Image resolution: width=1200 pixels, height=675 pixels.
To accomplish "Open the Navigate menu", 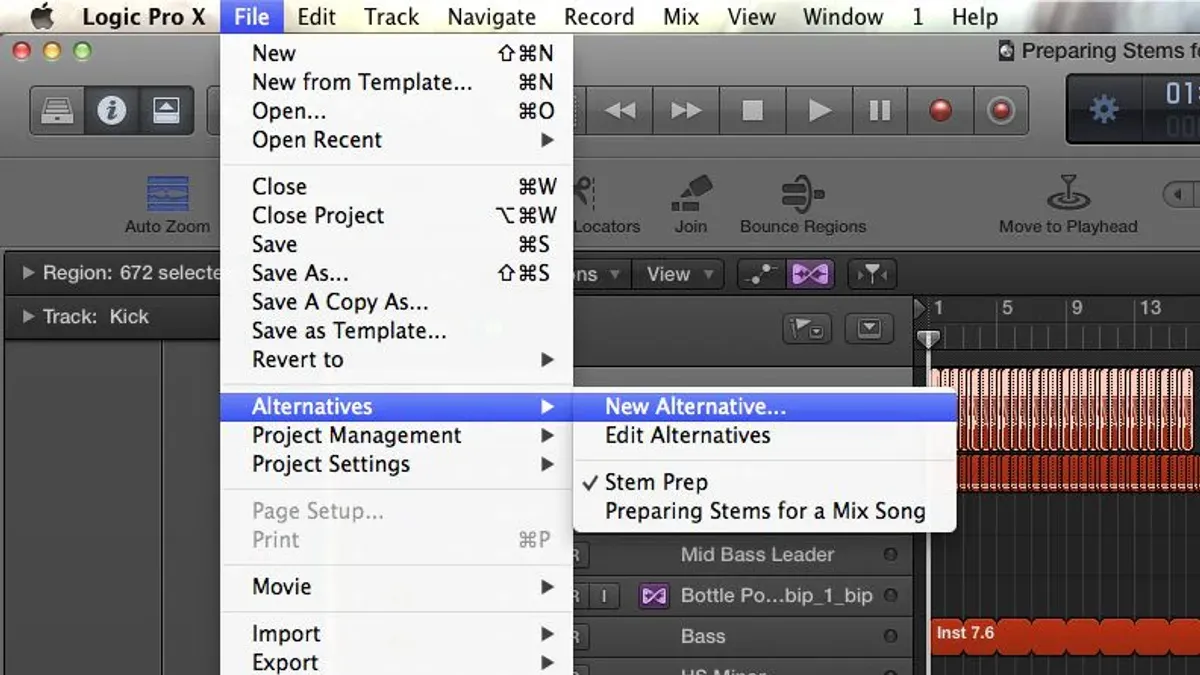I will click(x=491, y=17).
